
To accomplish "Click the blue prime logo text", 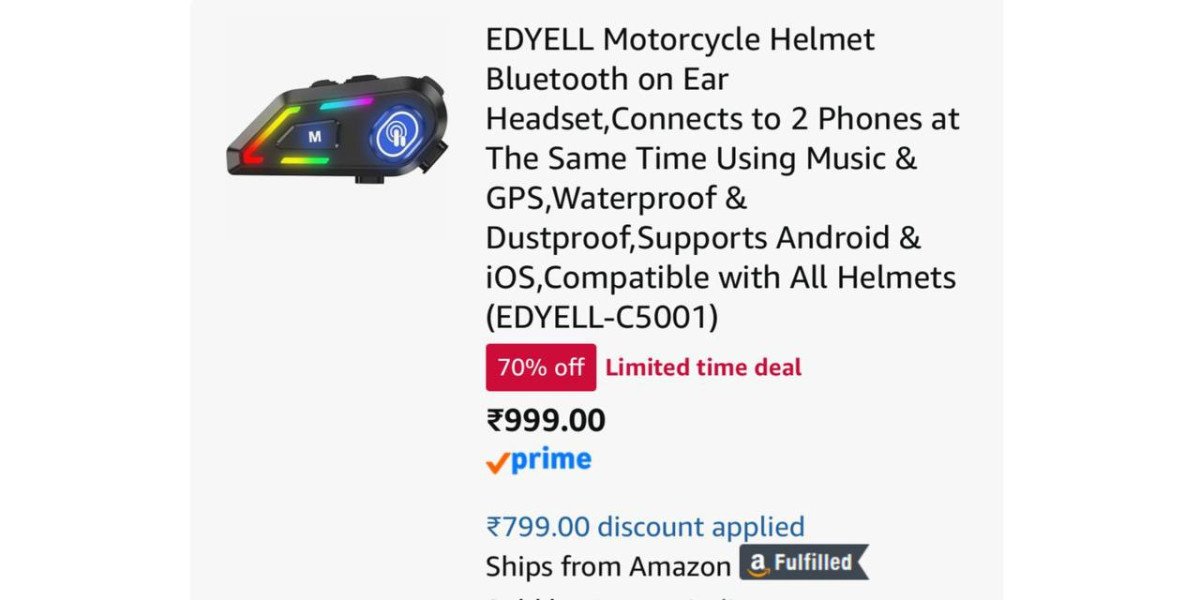I will [551, 460].
